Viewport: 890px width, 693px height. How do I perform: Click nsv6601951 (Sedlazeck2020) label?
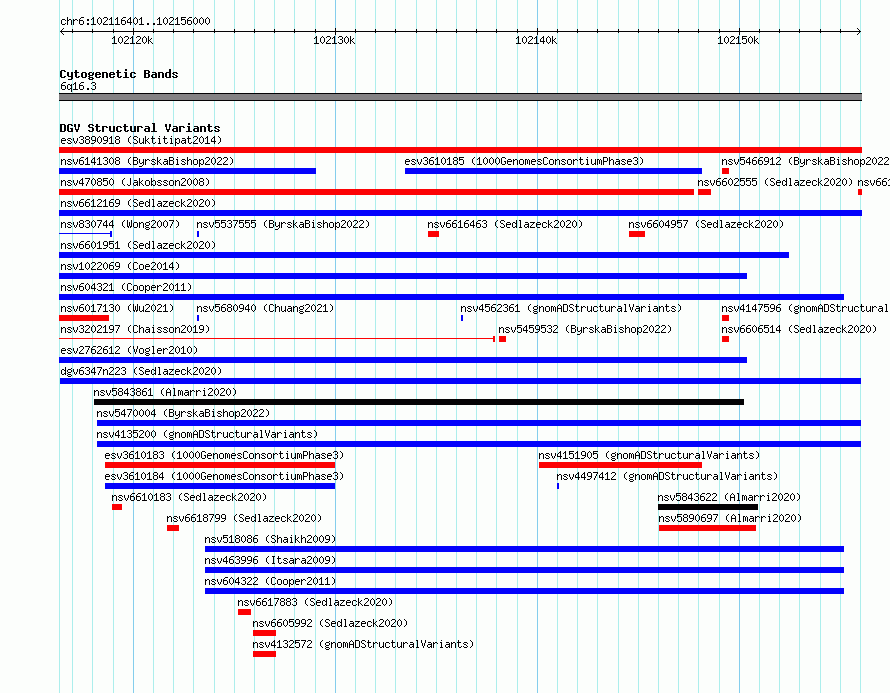pyautogui.click(x=138, y=245)
